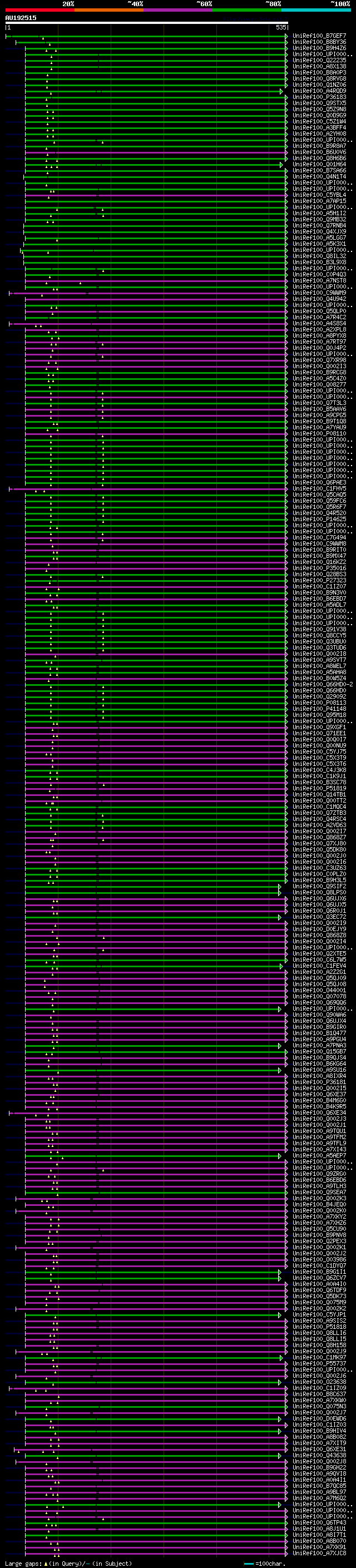This screenshot has width=356, height=1568.
Task: Click UniRef100_B9G1I1 label
Action: pyautogui.click(x=319, y=1272)
